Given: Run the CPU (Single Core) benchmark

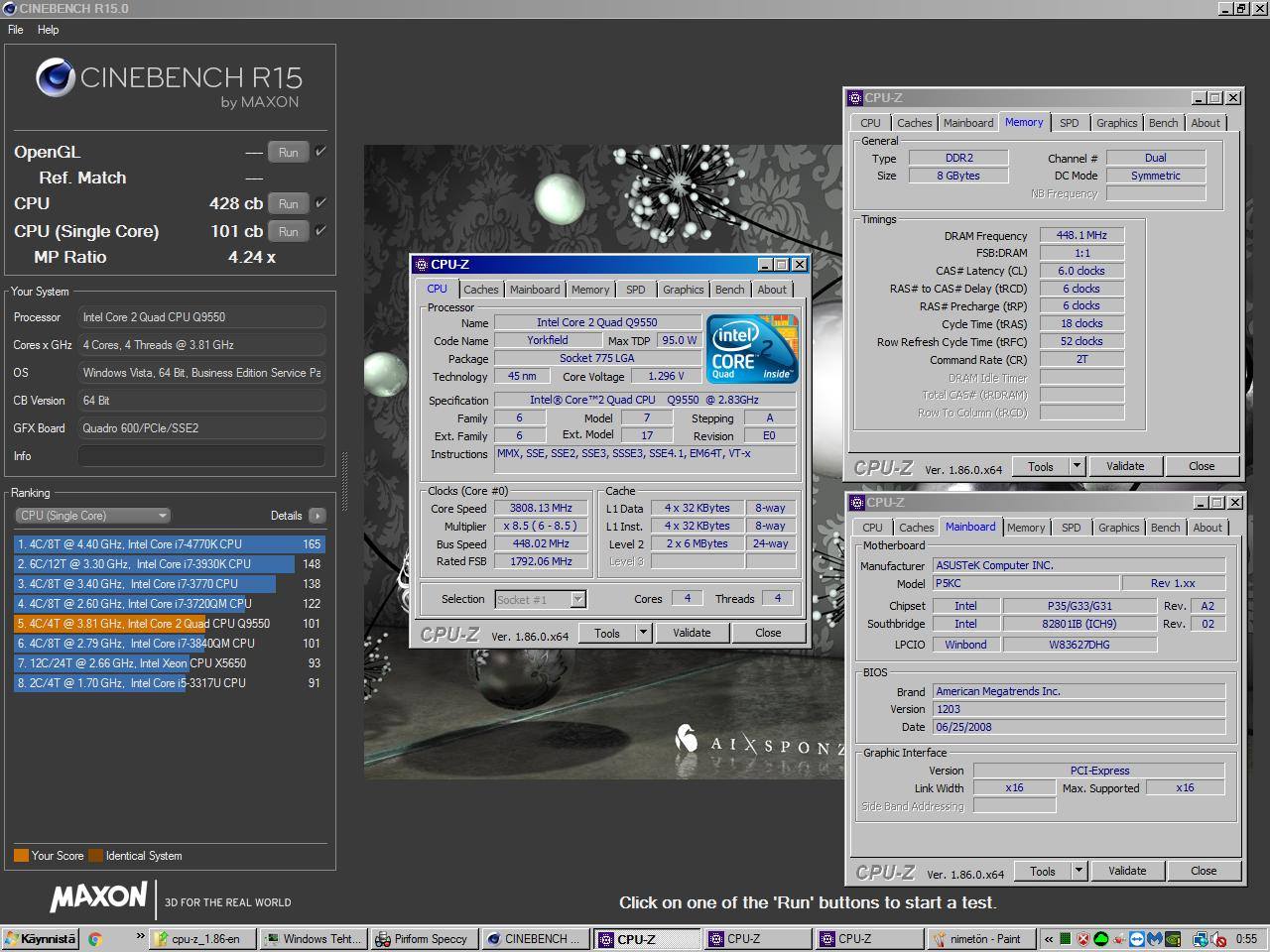Looking at the screenshot, I should click(x=288, y=231).
